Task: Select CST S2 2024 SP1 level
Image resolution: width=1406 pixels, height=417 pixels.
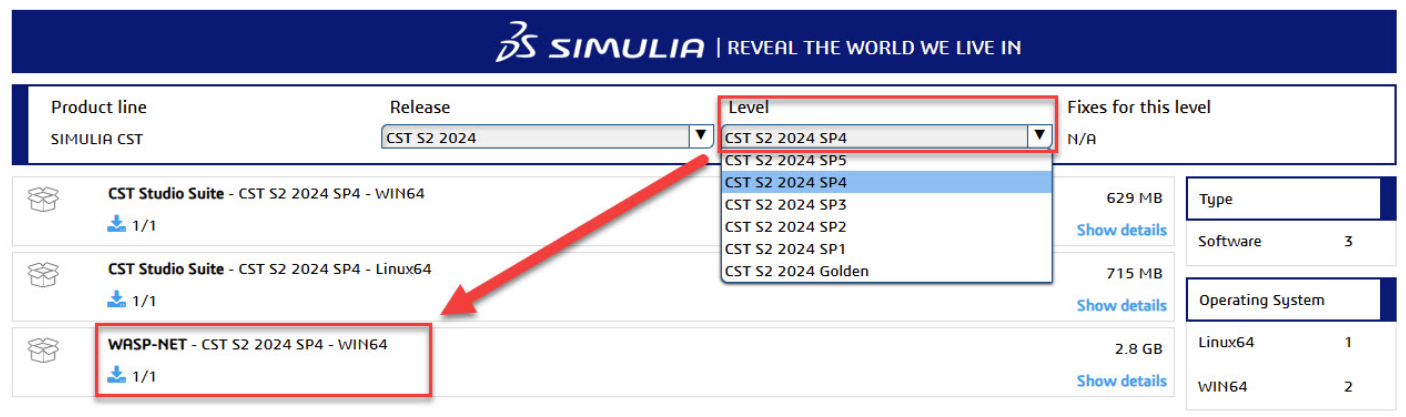Action: pos(785,248)
